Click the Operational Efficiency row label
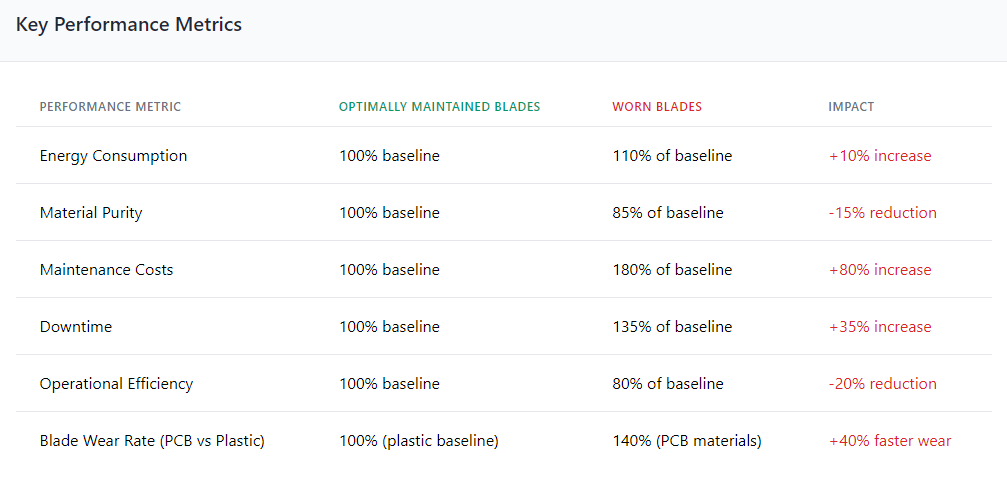 tap(116, 384)
